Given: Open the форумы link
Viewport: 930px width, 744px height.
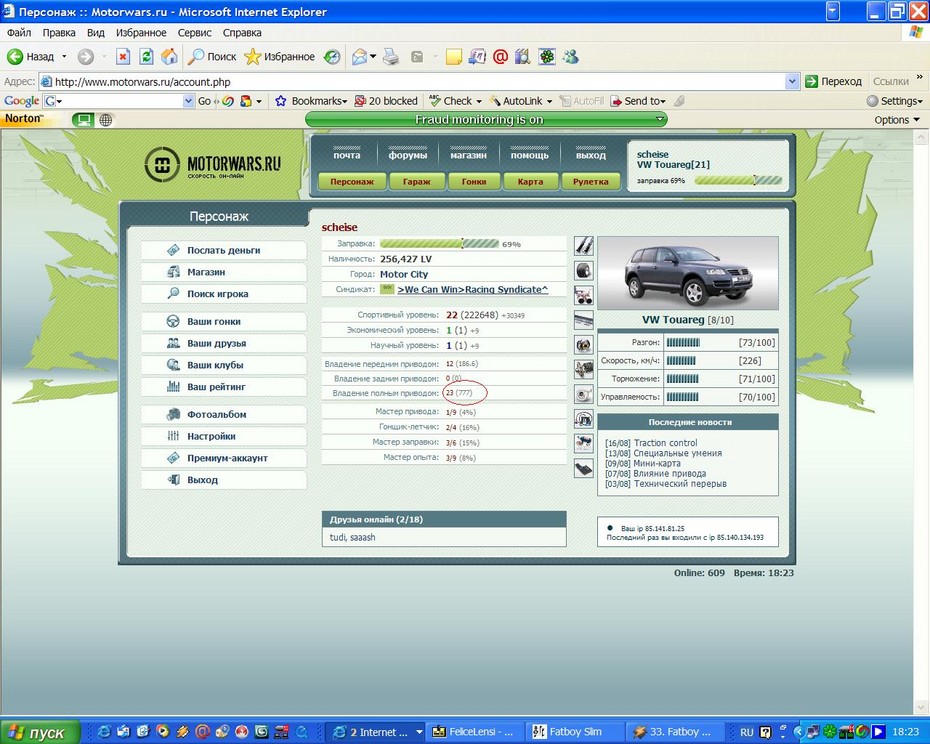Looking at the screenshot, I should (408, 155).
